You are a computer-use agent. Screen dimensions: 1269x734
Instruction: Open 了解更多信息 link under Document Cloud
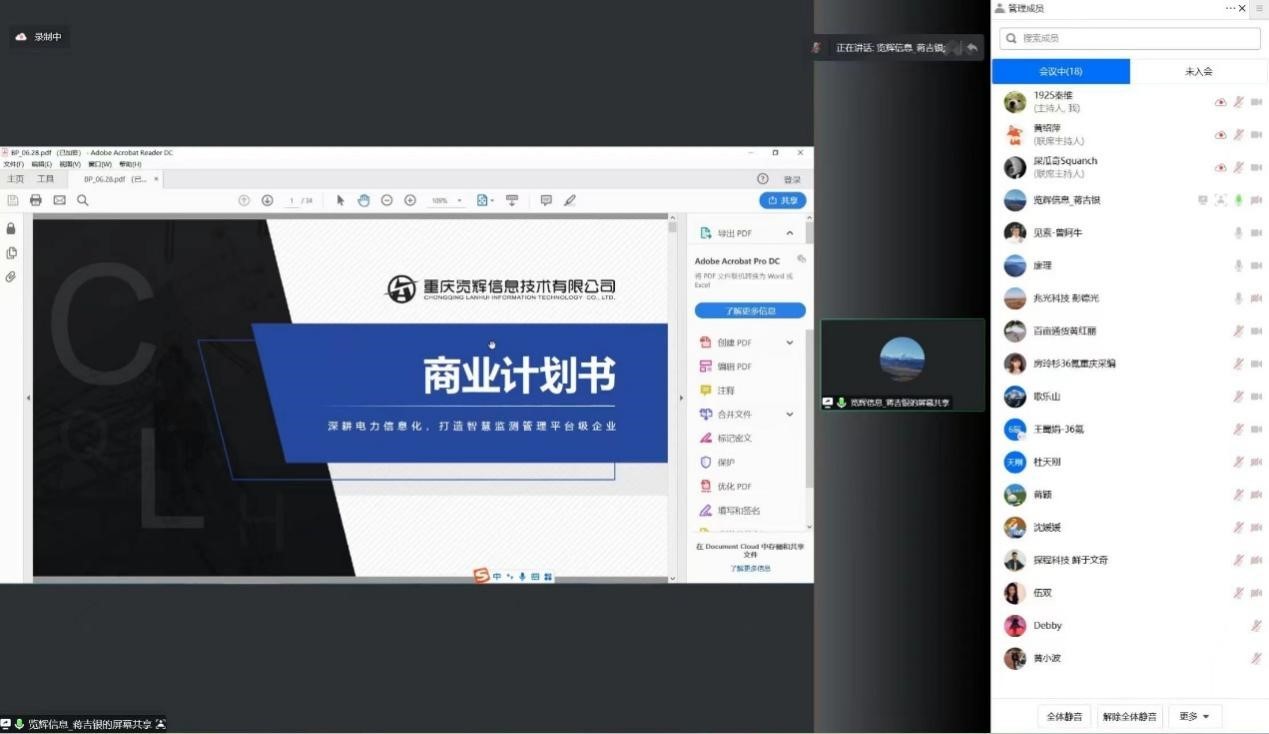click(x=750, y=568)
